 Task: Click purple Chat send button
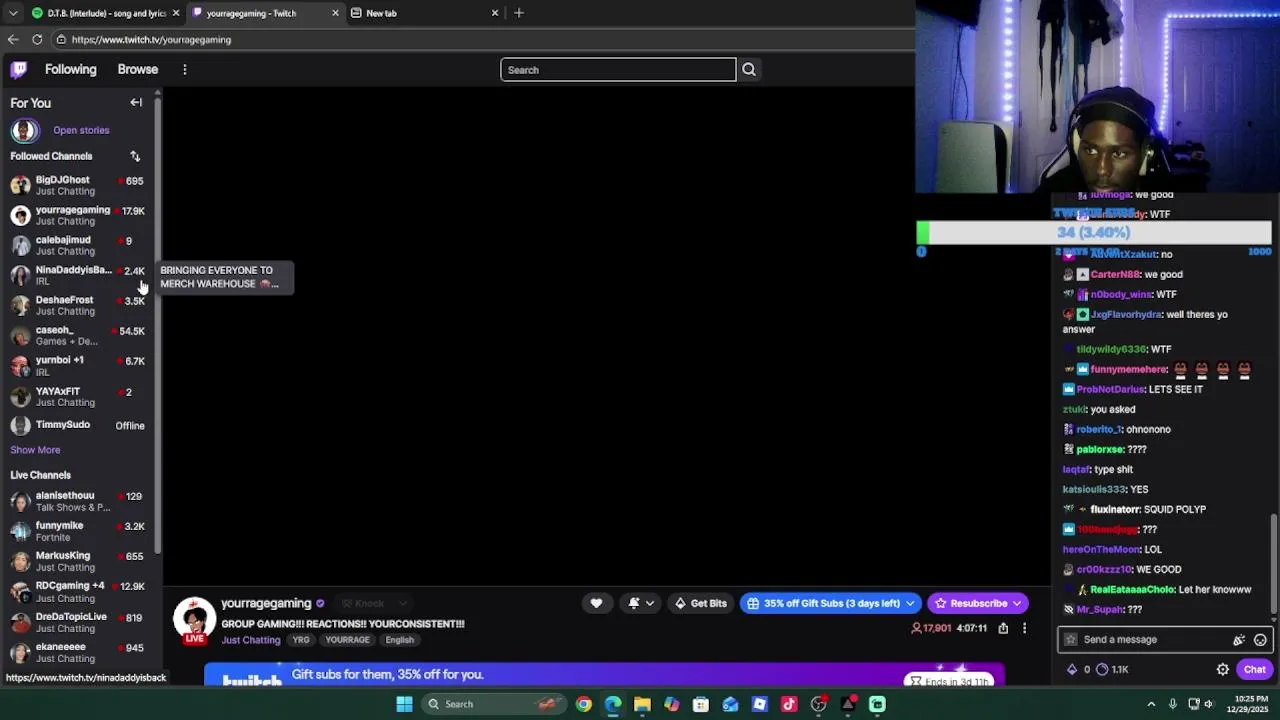(x=1255, y=669)
